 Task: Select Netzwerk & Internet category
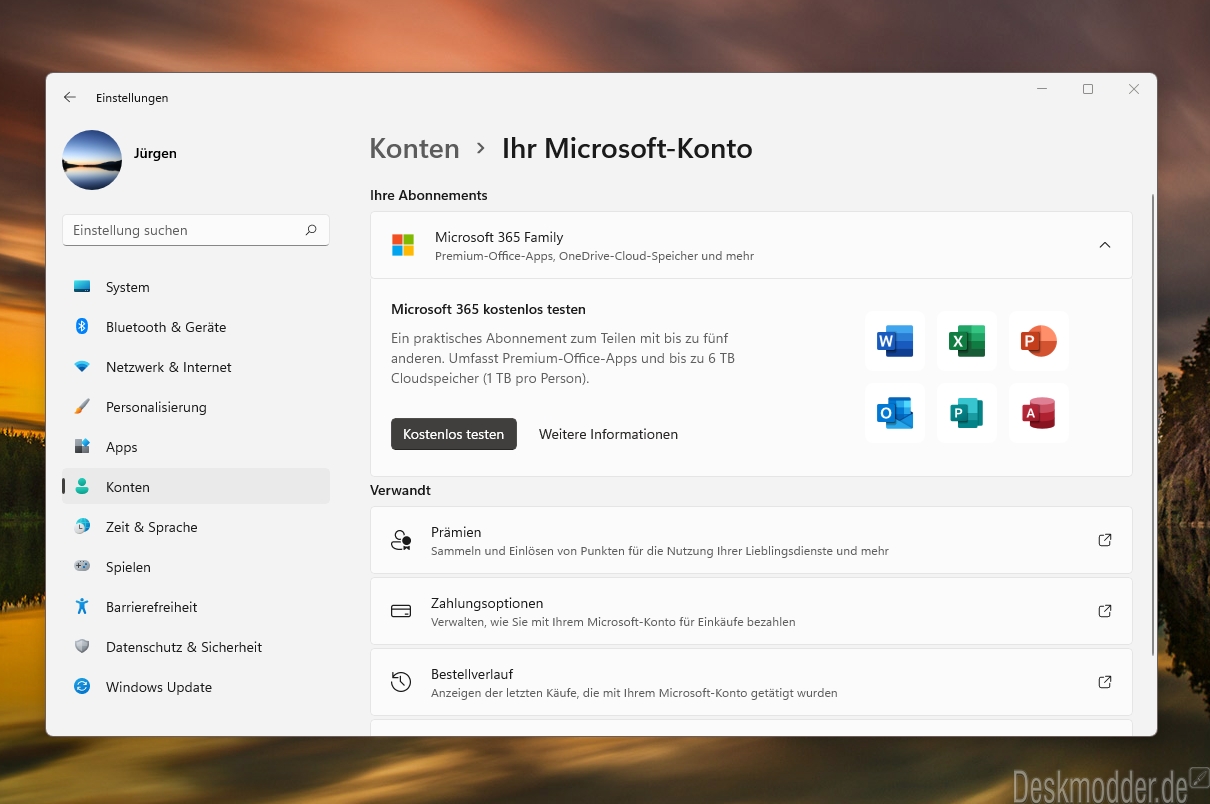click(196, 367)
